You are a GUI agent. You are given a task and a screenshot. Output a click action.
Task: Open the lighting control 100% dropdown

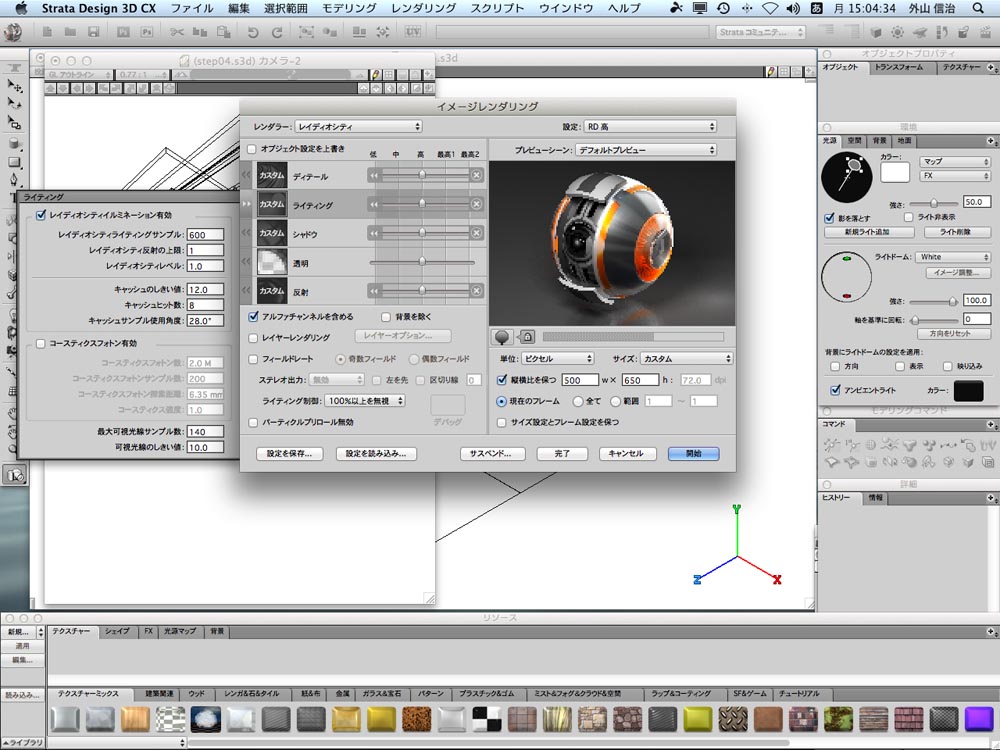tap(365, 401)
